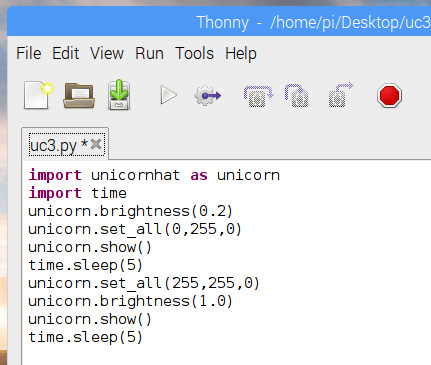Open the File menu
This screenshot has width=431, height=365.
tap(29, 53)
